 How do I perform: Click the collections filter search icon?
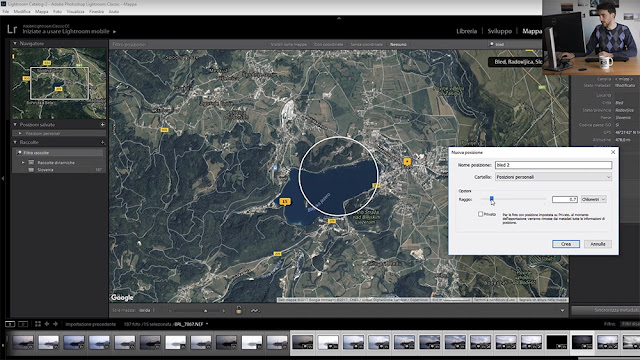coord(19,153)
